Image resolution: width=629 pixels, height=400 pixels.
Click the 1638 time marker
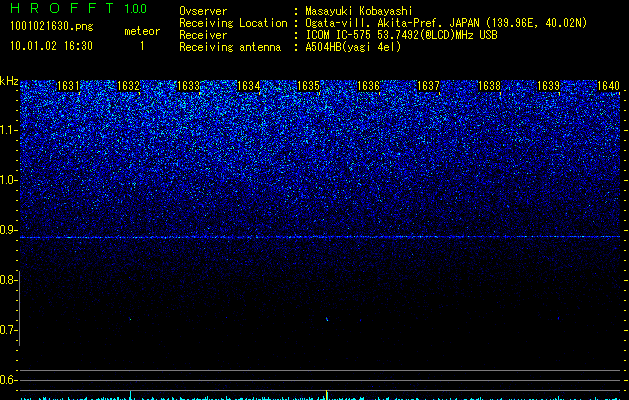pos(489,86)
